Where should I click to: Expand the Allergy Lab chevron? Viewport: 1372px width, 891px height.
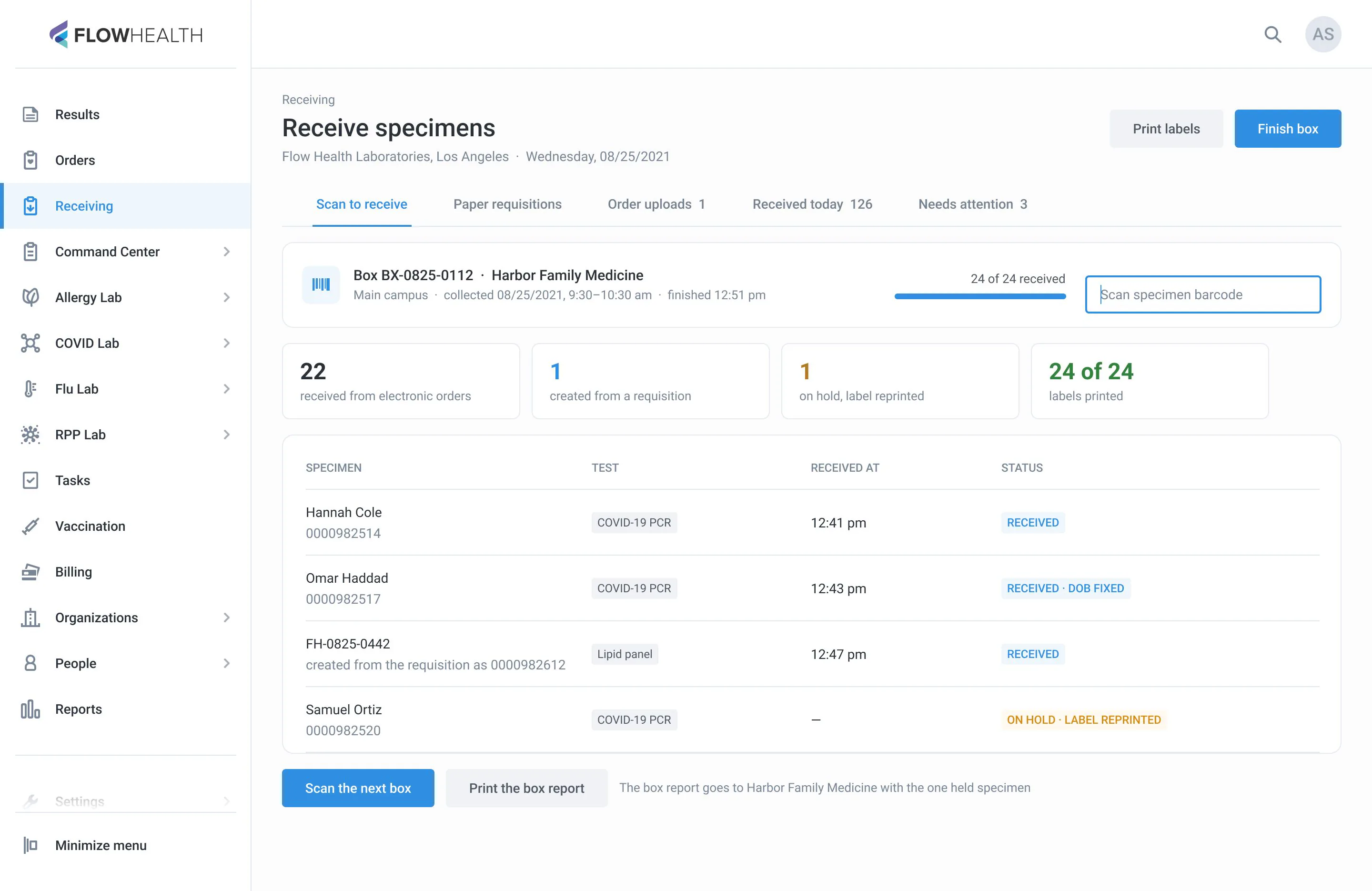coord(227,297)
